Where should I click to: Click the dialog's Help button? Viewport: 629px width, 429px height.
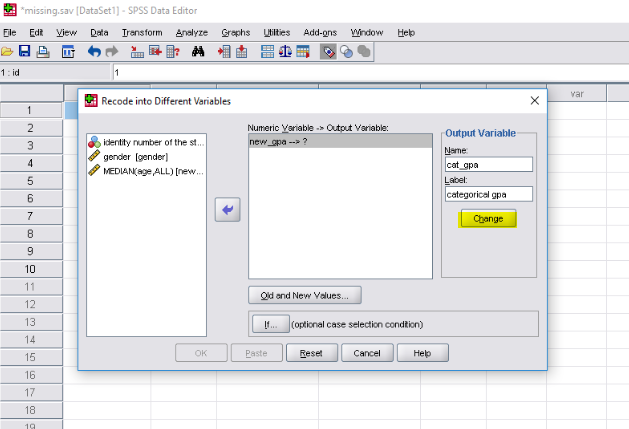point(422,353)
